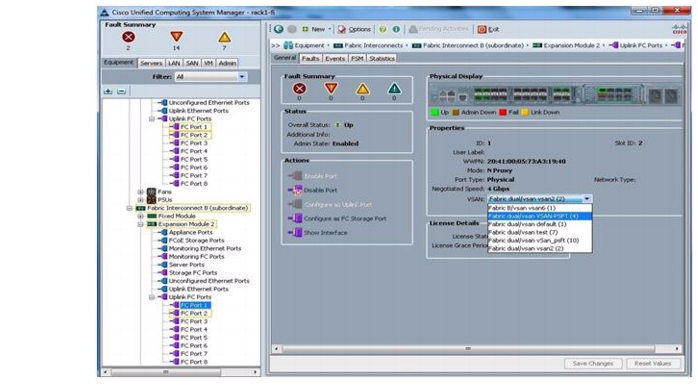
Task: Switch to the SAN tab
Action: coord(192,63)
